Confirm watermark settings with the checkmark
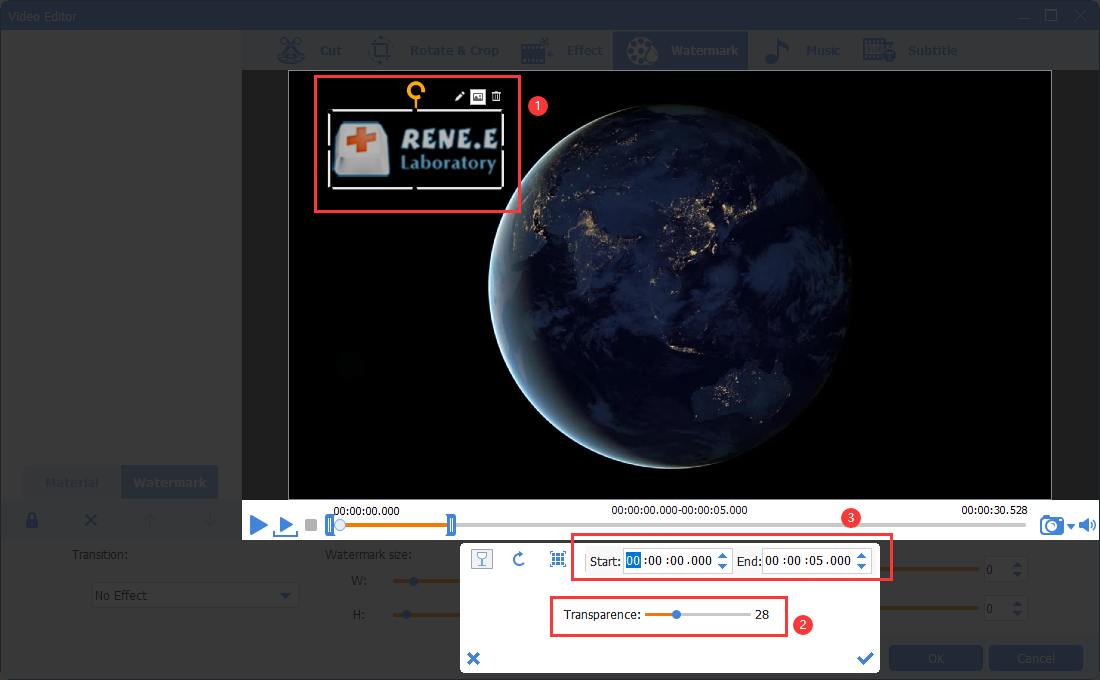This screenshot has height=680, width=1100. pyautogui.click(x=865, y=658)
